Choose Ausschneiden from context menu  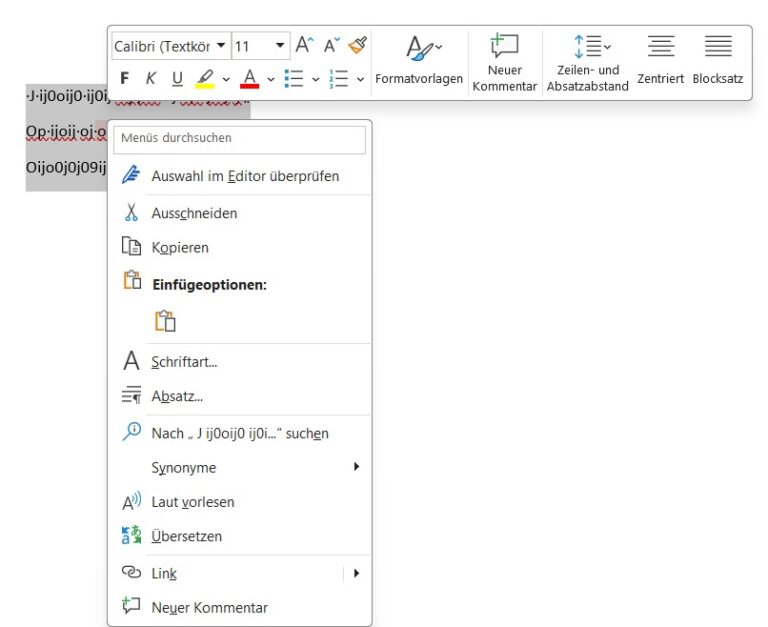point(240,213)
